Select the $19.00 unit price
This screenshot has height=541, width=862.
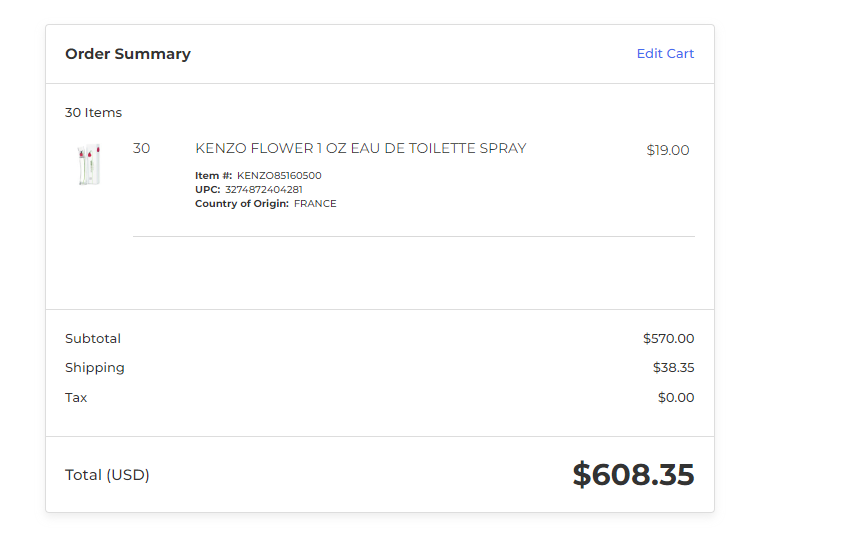[x=668, y=150]
